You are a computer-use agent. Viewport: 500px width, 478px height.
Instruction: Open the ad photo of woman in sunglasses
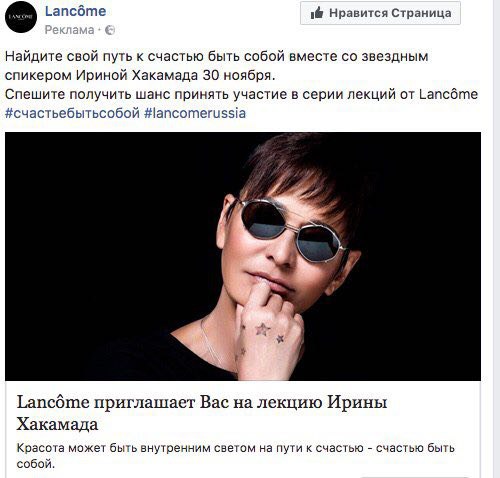(x=243, y=256)
